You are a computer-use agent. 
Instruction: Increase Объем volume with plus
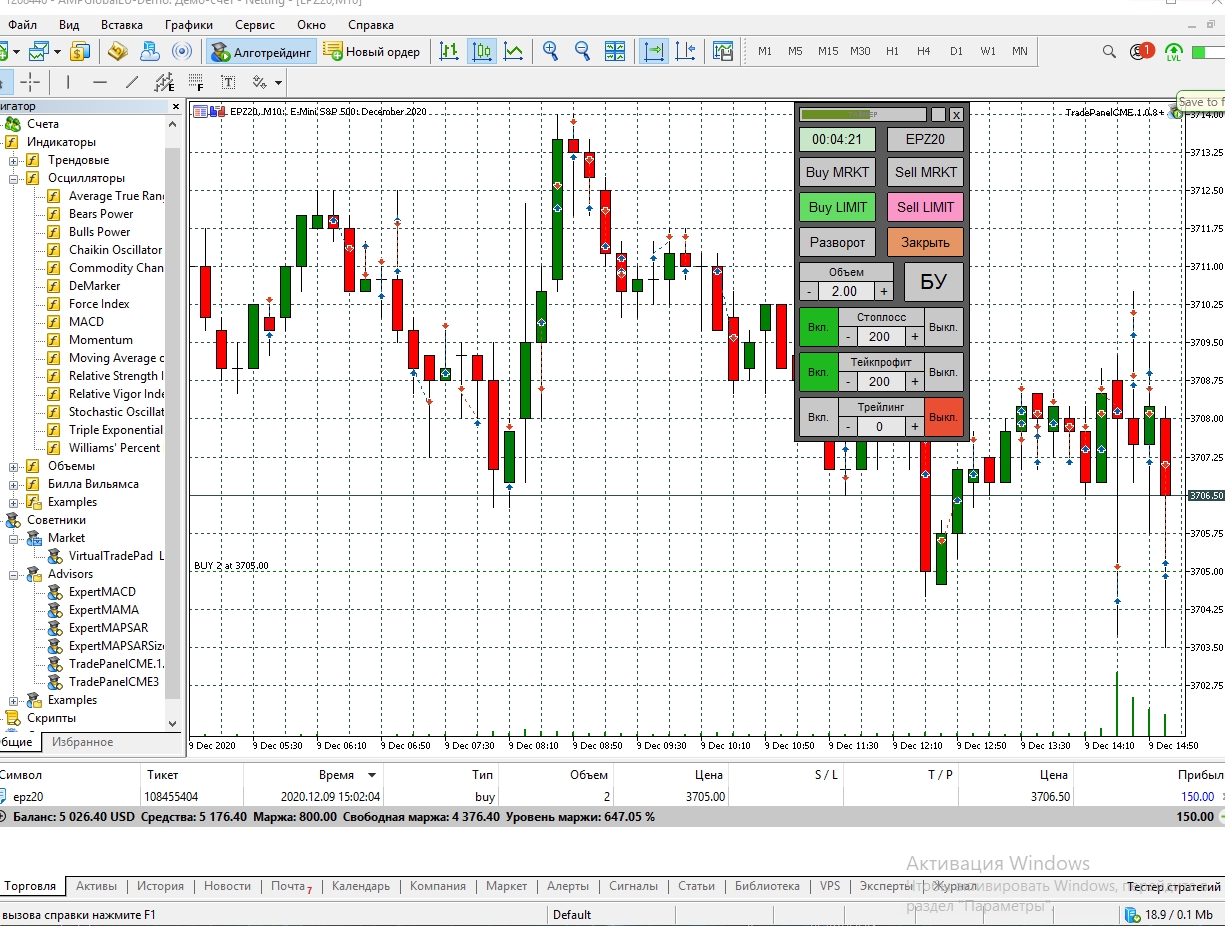(884, 291)
